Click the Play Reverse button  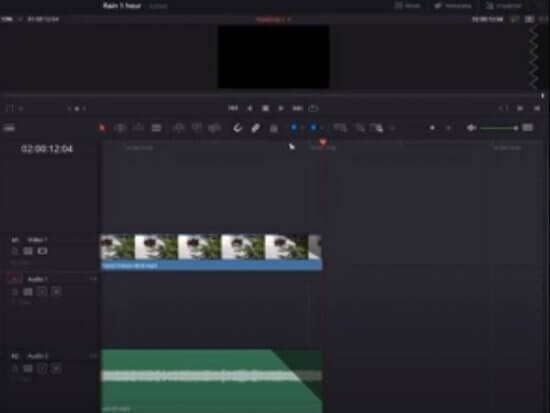click(250, 108)
